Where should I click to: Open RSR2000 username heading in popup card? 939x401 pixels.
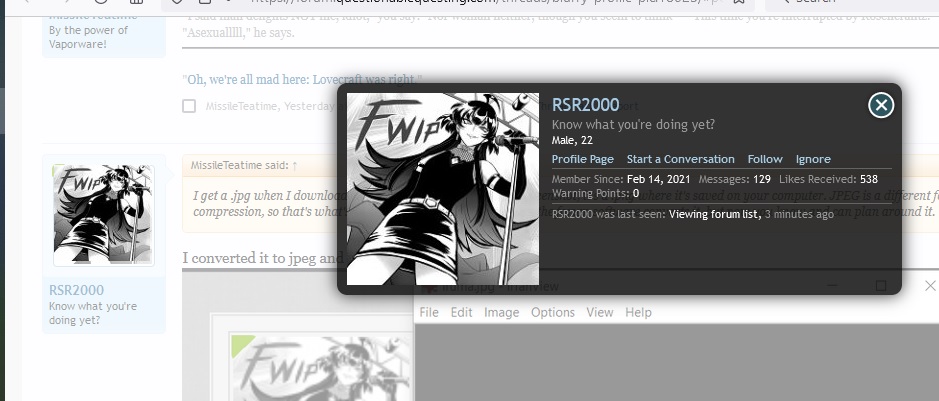[585, 105]
